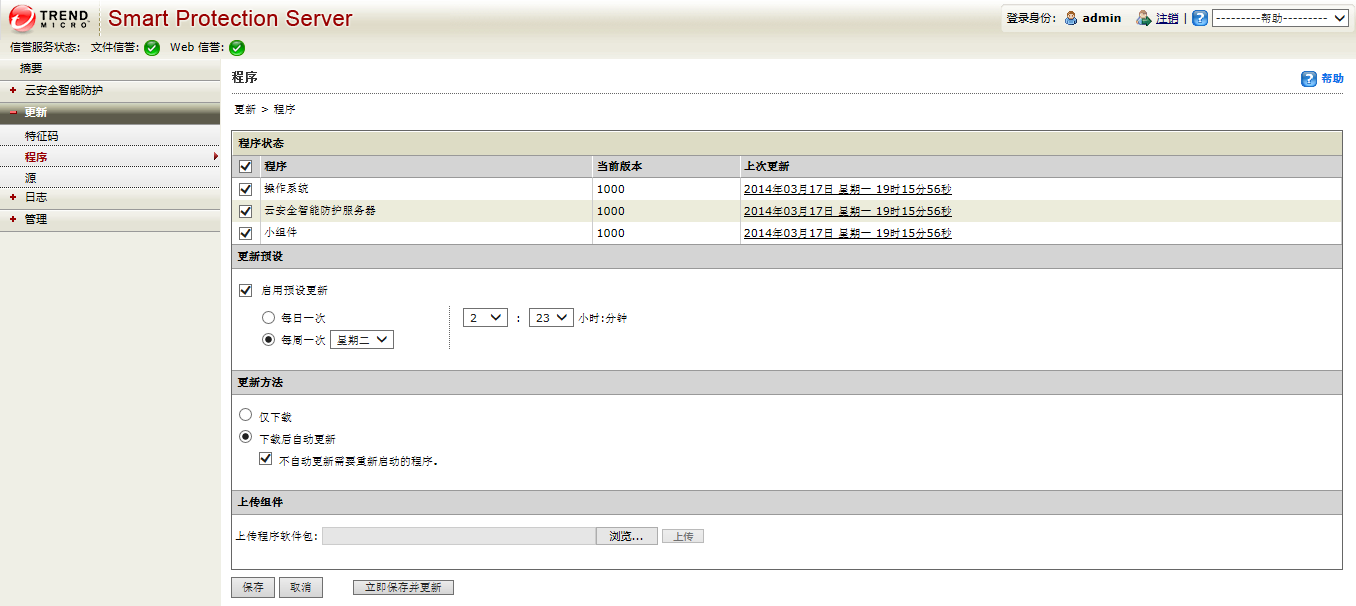Choose the 仅下载 update method
This screenshot has height=606, width=1356.
(x=245, y=415)
